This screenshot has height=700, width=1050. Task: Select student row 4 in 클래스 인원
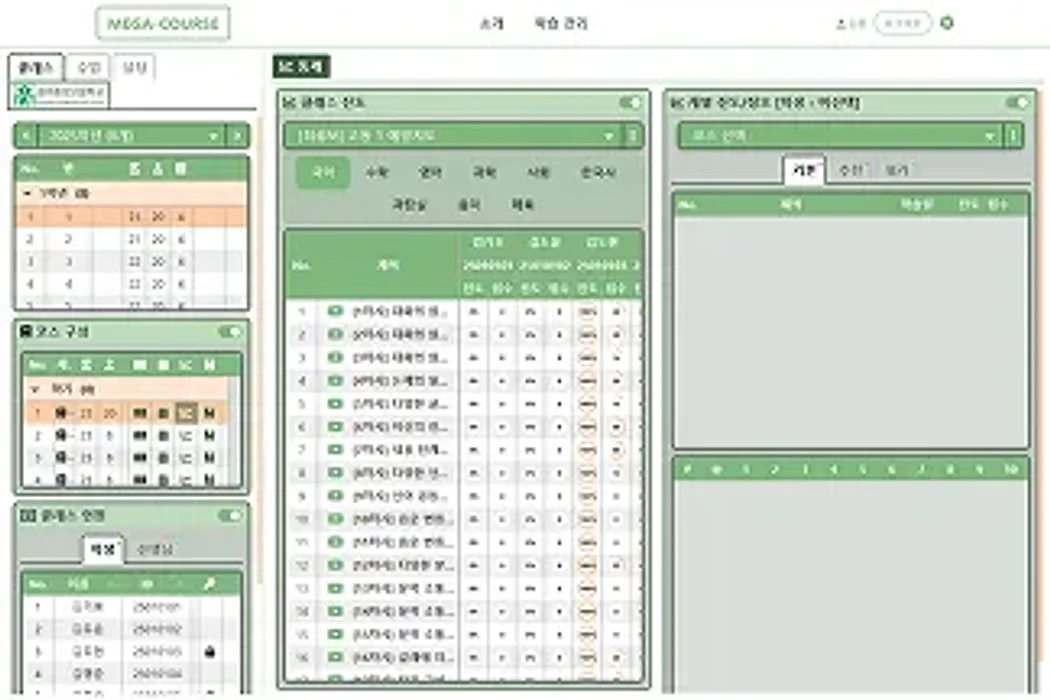tap(130, 674)
